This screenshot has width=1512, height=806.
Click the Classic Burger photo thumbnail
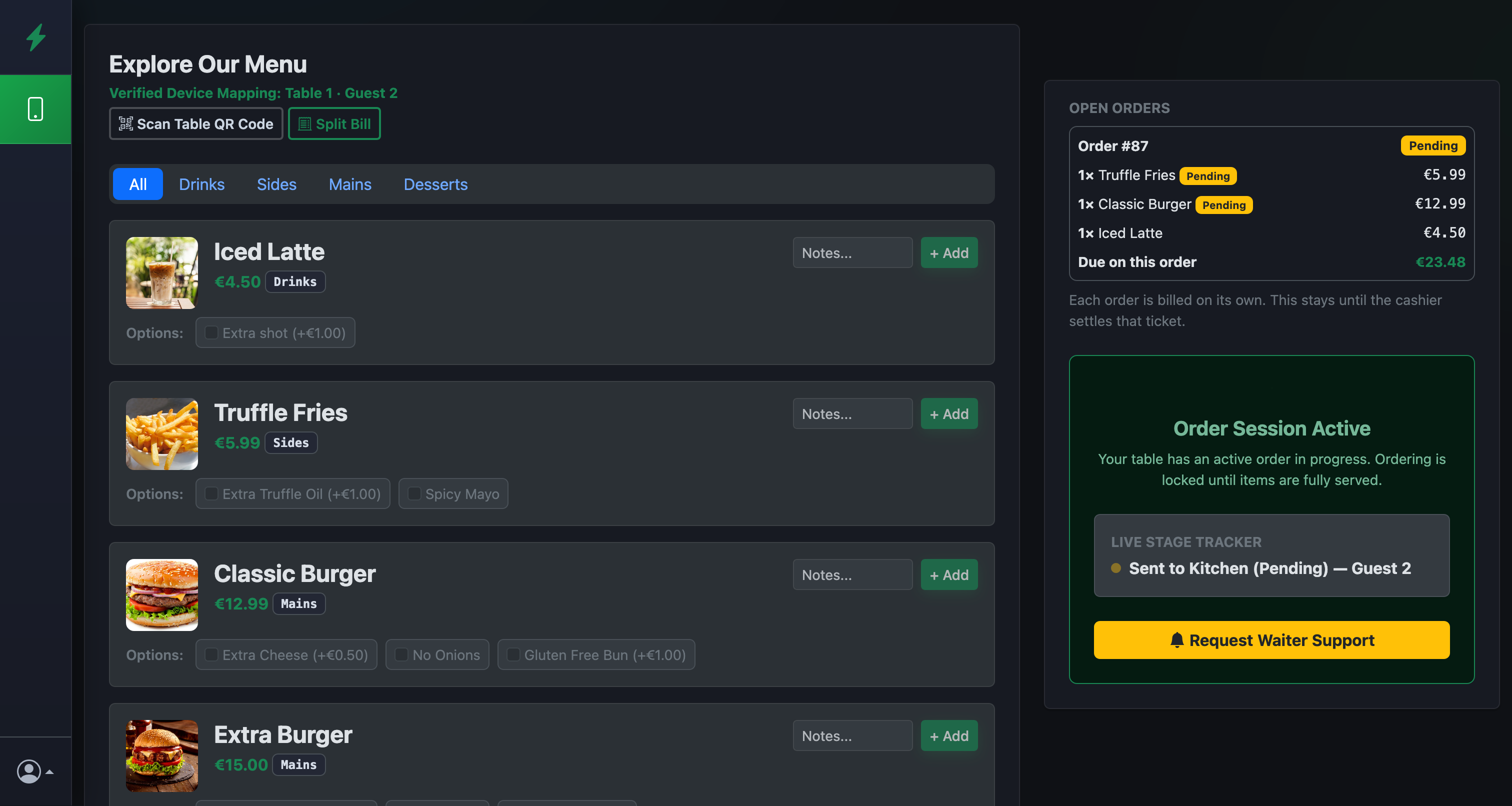162,594
